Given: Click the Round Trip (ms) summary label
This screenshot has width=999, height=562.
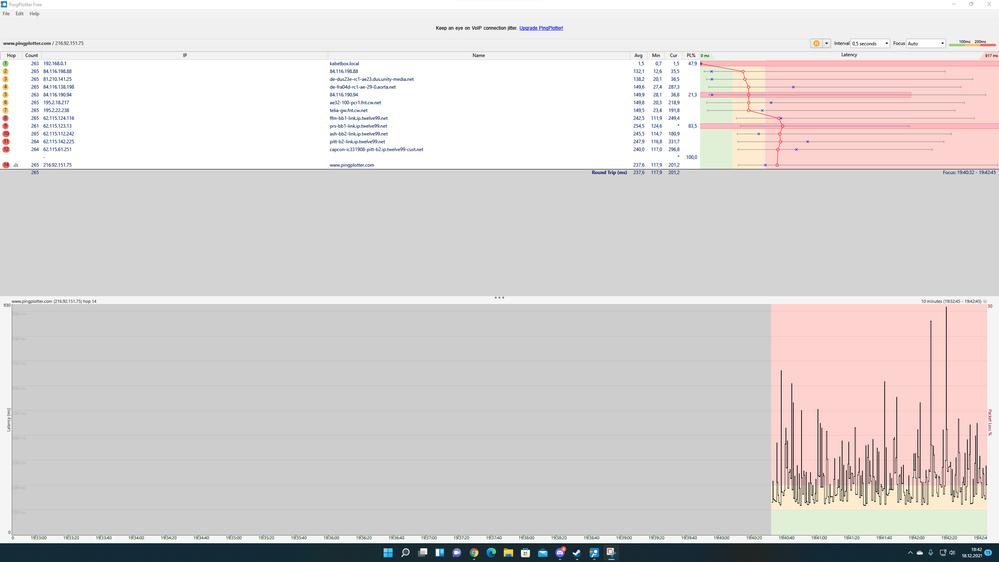Looking at the screenshot, I should click(609, 173).
